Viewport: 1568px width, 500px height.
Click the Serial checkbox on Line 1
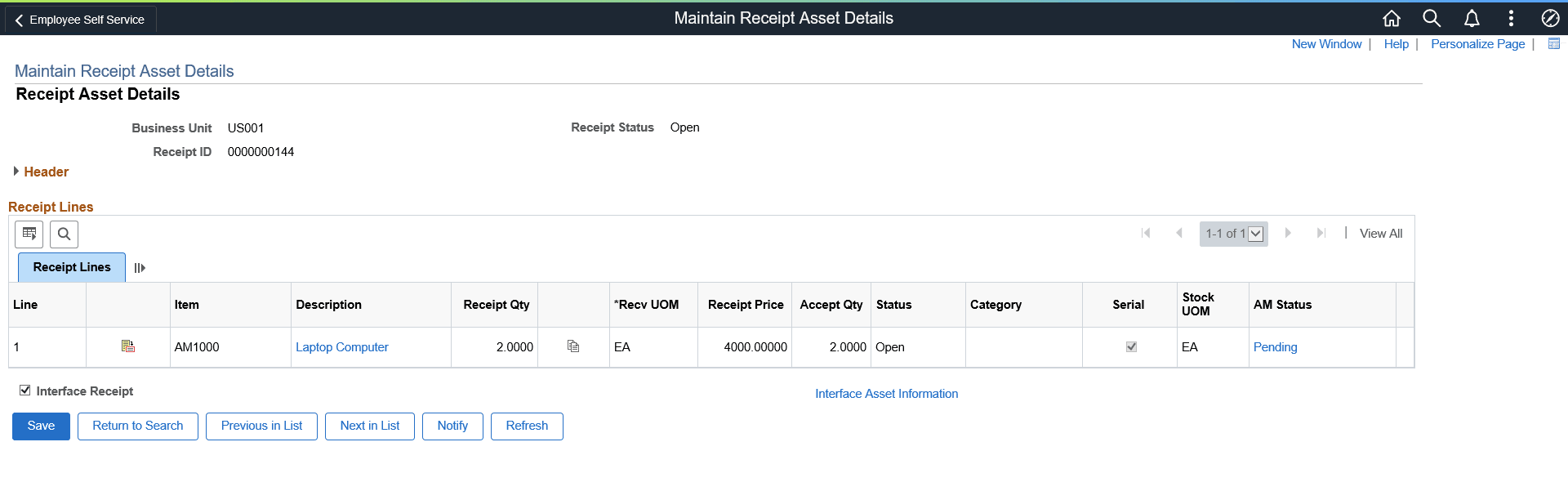tap(1130, 346)
